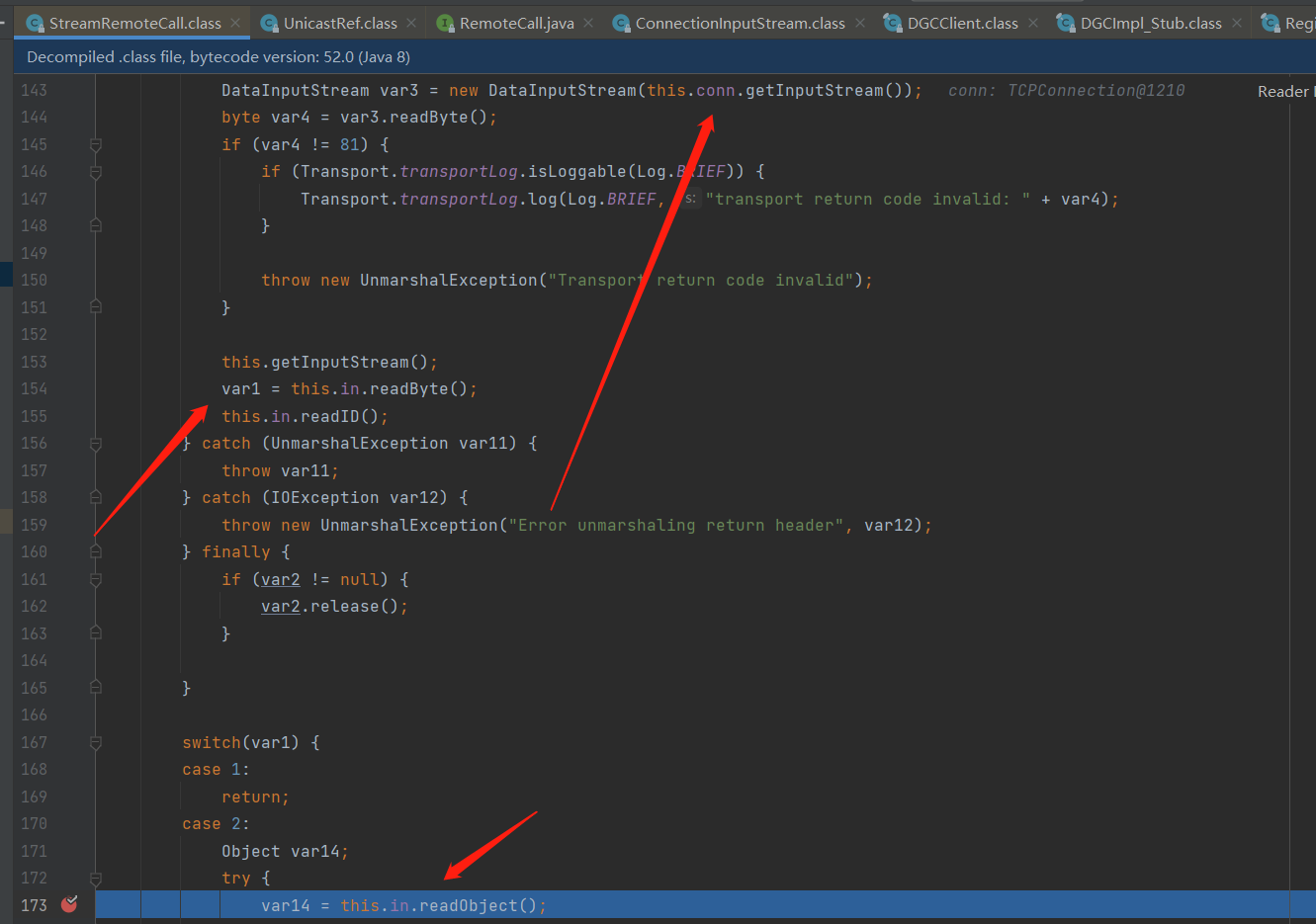Image resolution: width=1316 pixels, height=924 pixels.
Task: Click the conn: TCPConnection@1210 inline hint
Action: coord(1066,90)
